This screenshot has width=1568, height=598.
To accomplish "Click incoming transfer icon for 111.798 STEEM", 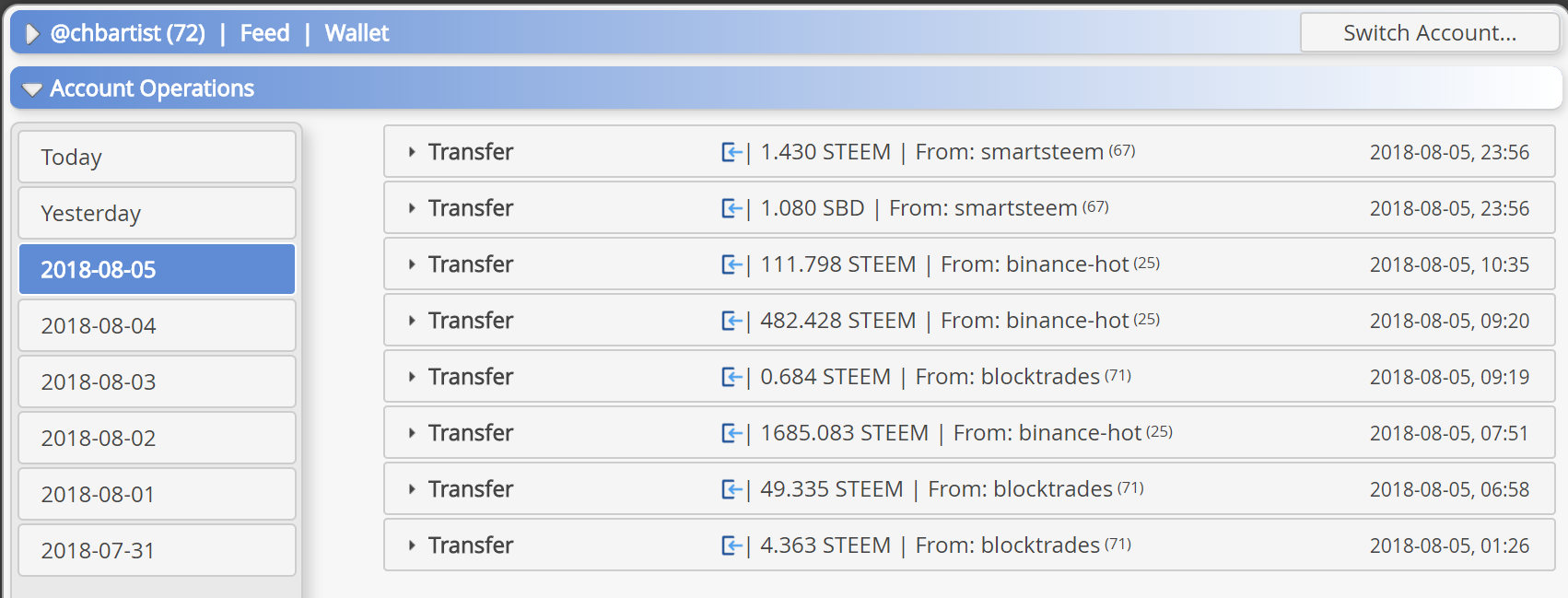I will click(731, 264).
